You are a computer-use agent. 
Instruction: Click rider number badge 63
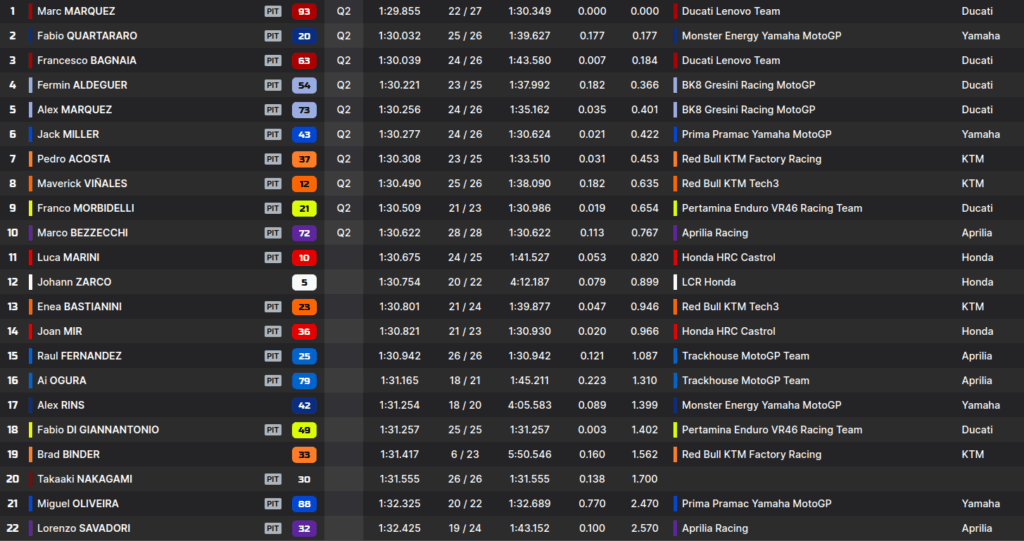pos(304,61)
